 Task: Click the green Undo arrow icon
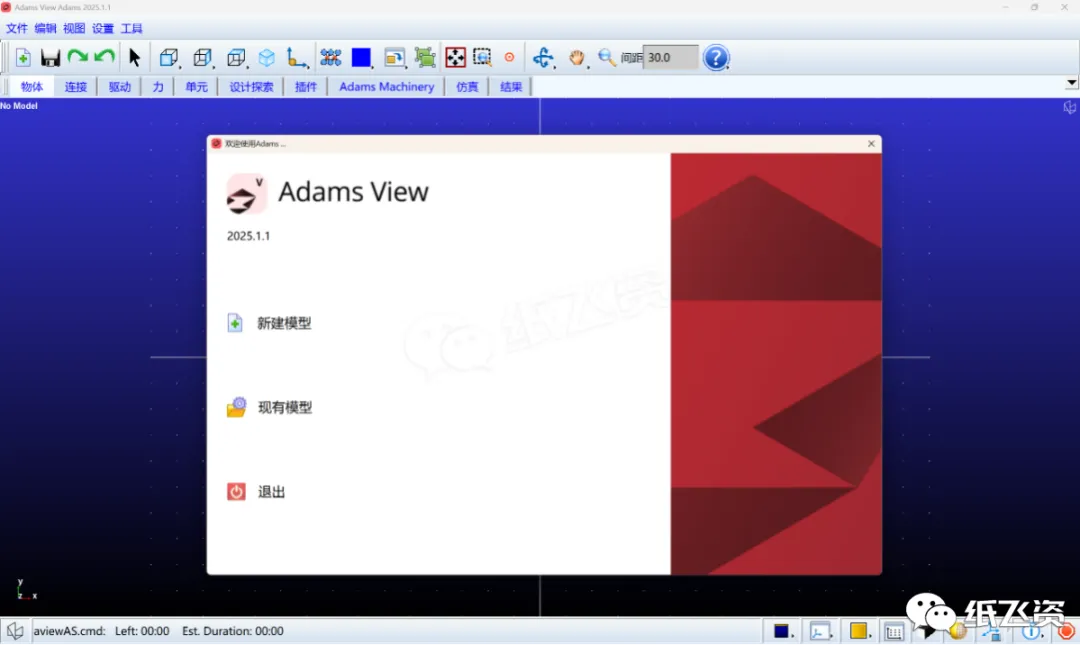105,57
